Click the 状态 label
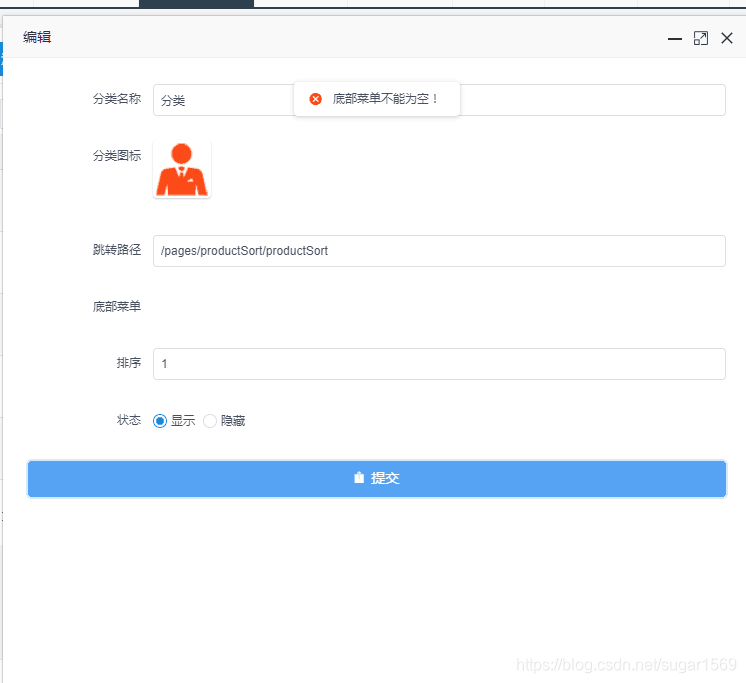Image resolution: width=746 pixels, height=683 pixels. pyautogui.click(x=129, y=420)
